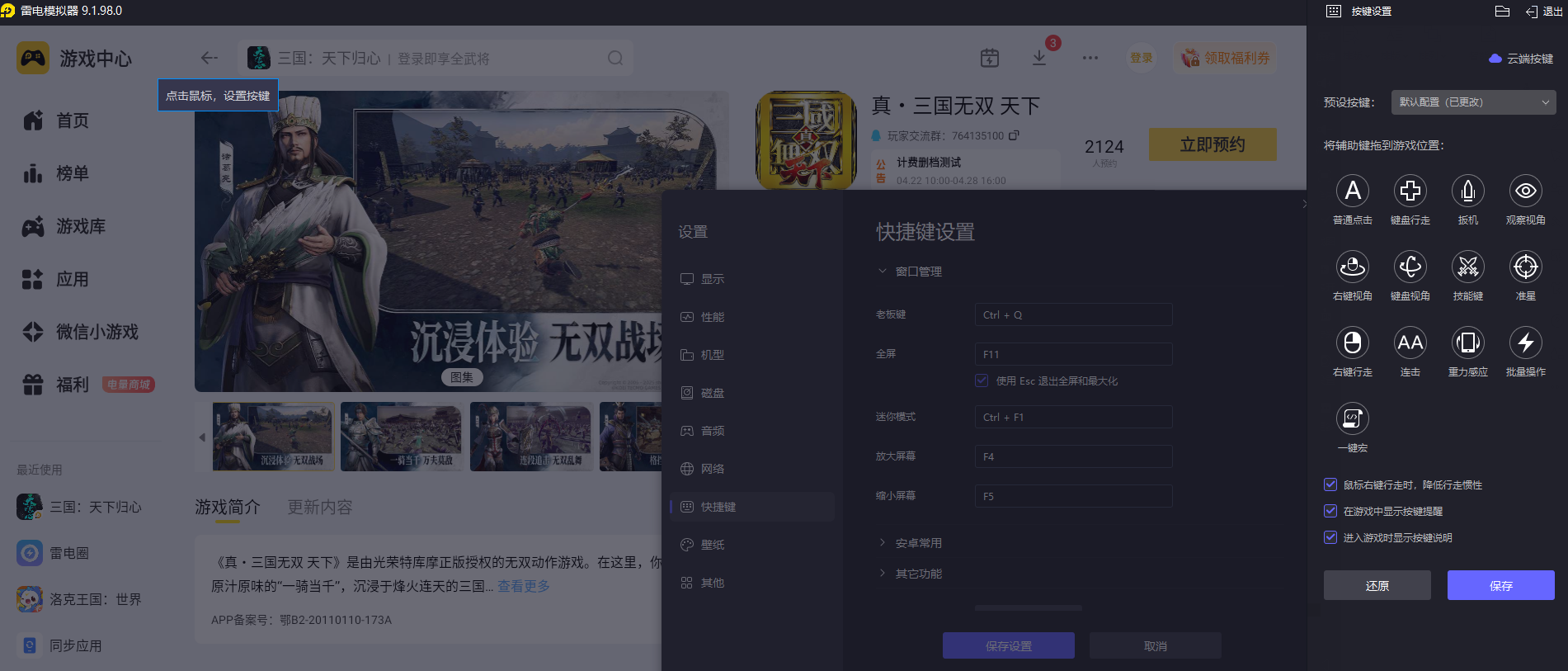Select the 准星 crosshair icon
The width and height of the screenshot is (1568, 671).
(1525, 267)
